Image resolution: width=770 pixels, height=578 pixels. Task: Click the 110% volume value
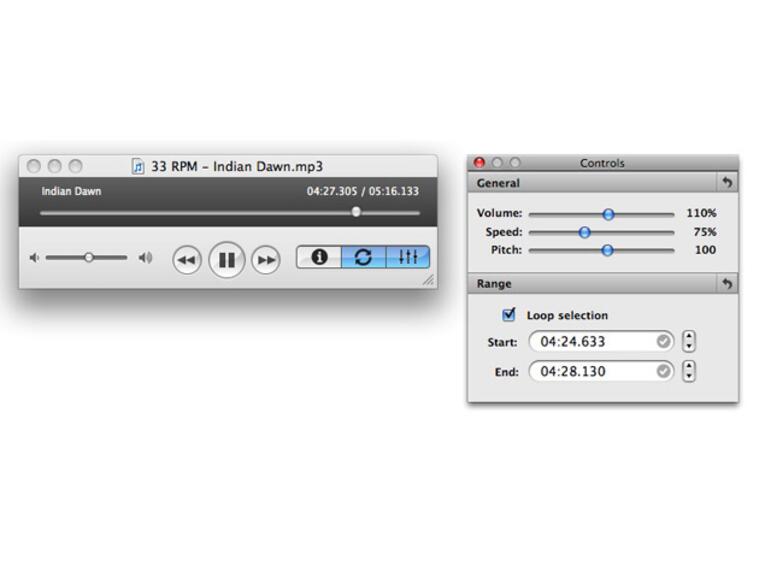point(701,213)
